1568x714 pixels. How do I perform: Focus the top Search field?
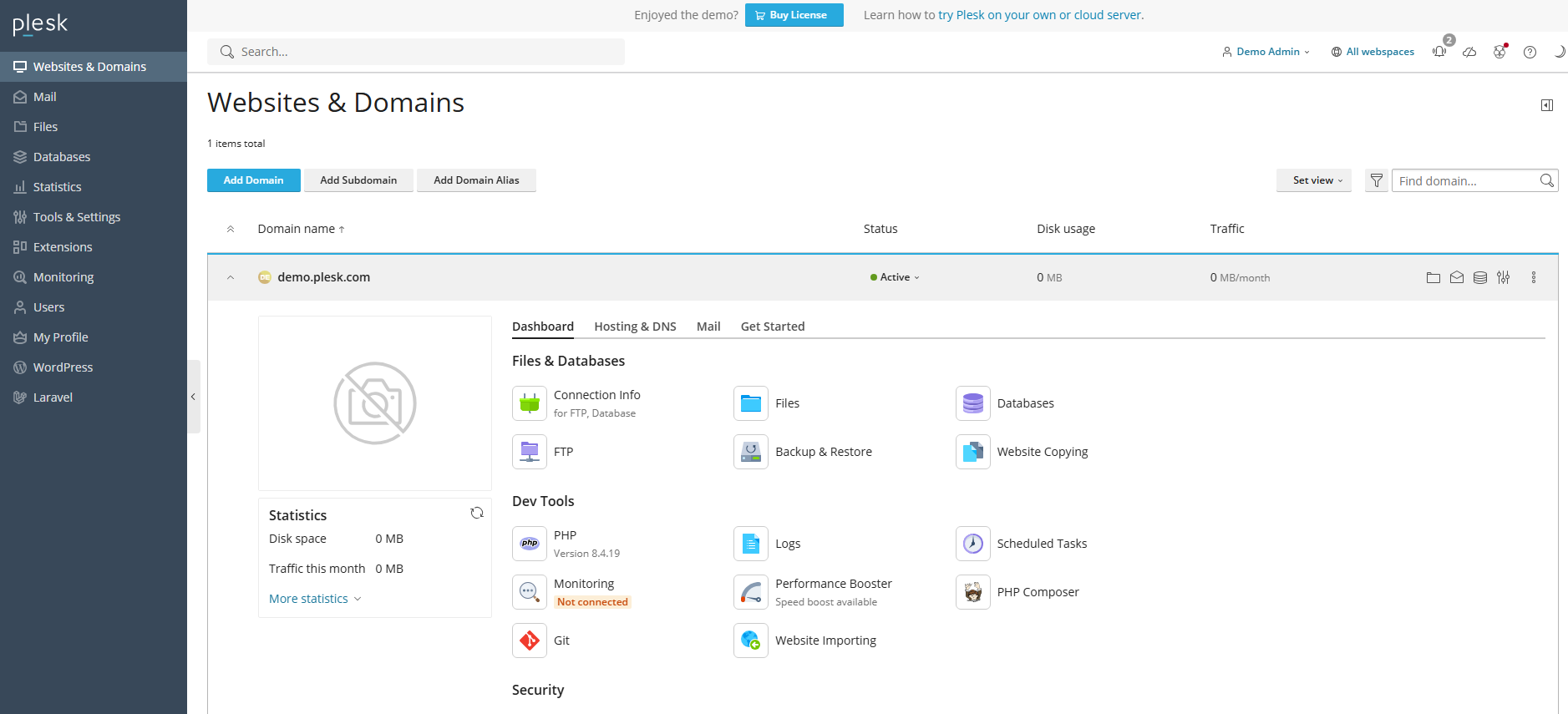coord(416,52)
